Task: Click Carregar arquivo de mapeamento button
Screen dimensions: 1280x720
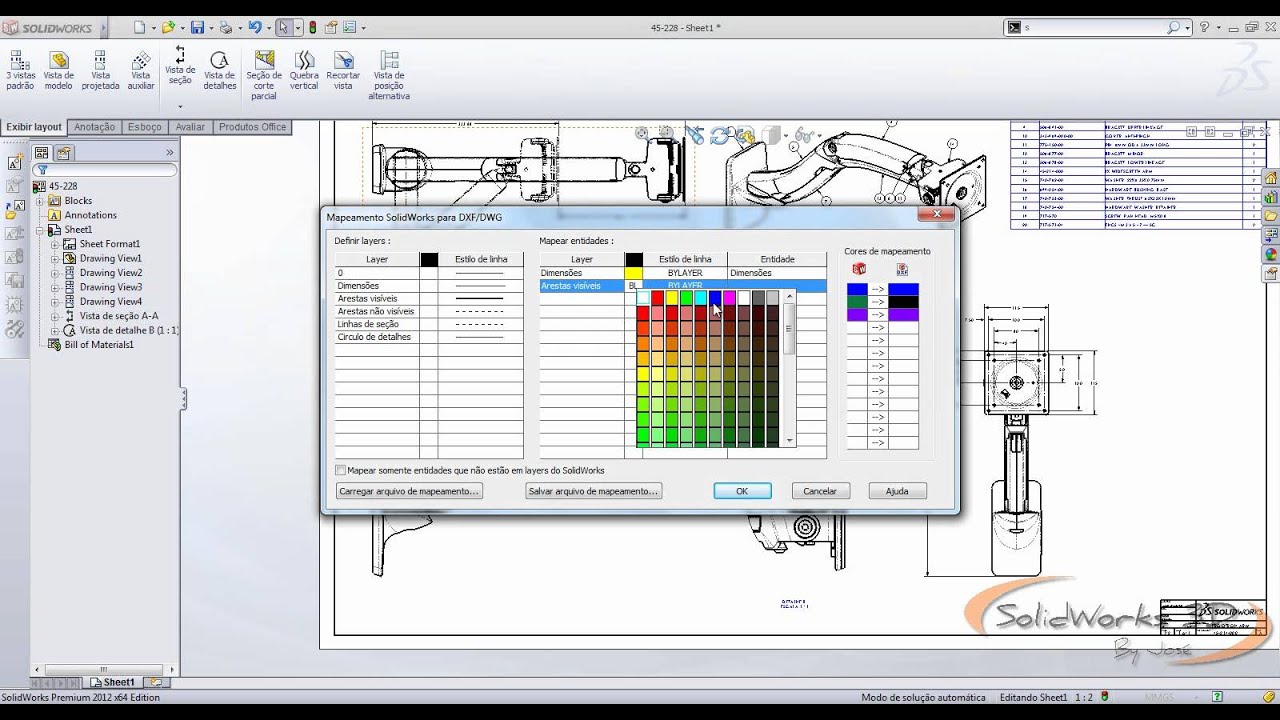Action: [x=409, y=491]
